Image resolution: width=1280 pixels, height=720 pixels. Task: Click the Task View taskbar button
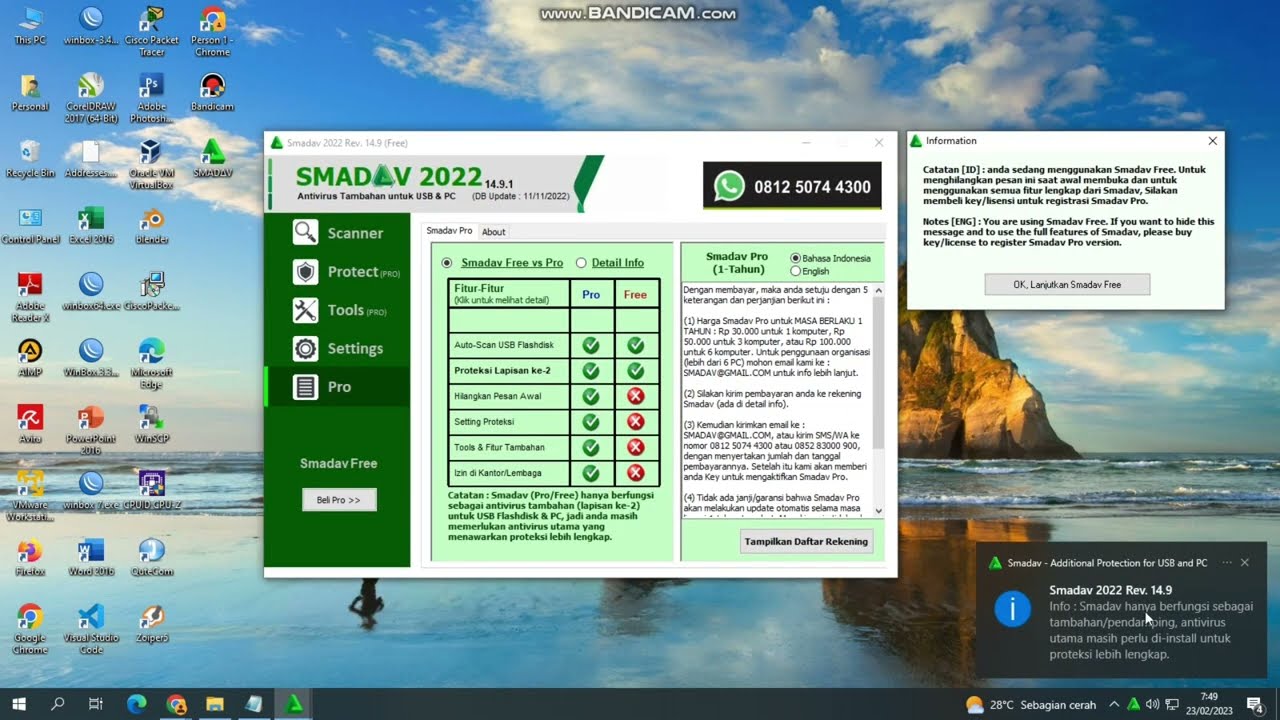pyautogui.click(x=96, y=704)
